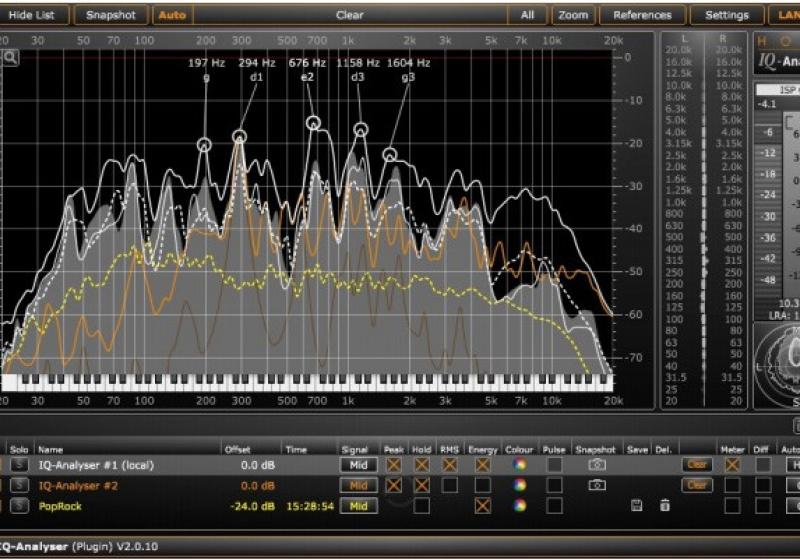
Task: Click the 676 Hz peak marker circle
Action: tap(313, 123)
